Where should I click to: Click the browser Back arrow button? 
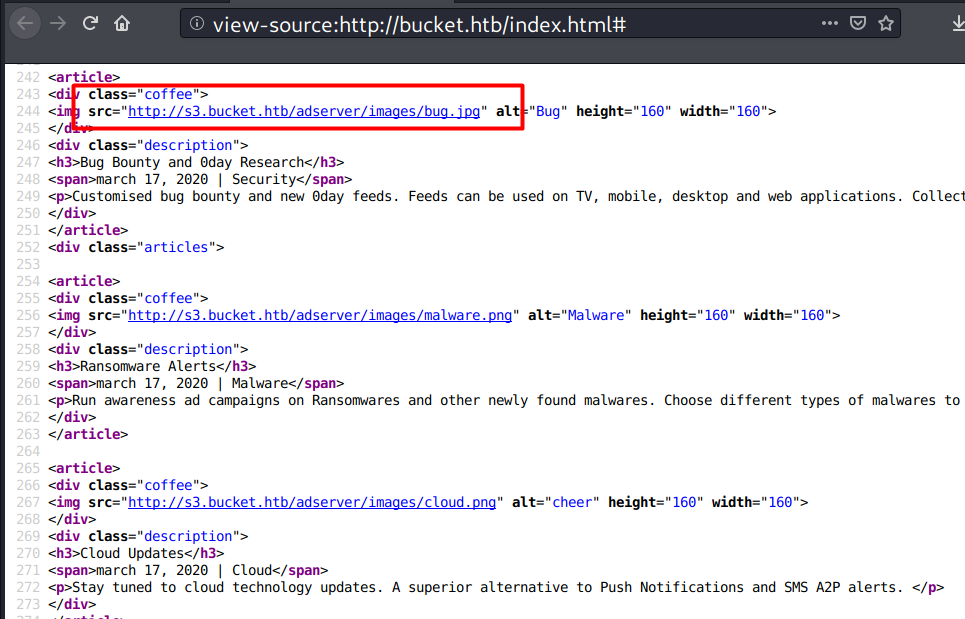[26, 23]
